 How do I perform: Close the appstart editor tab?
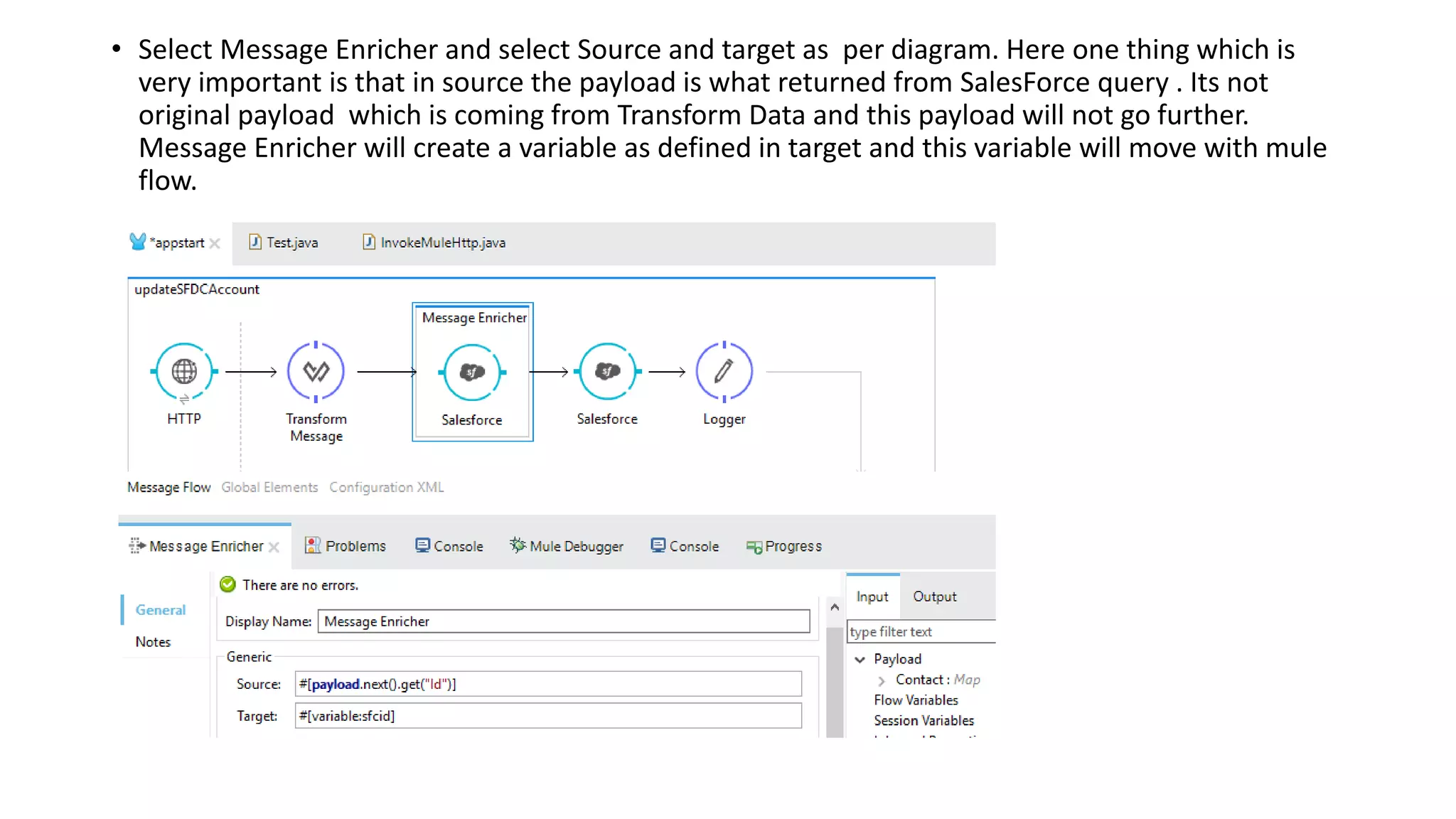[215, 243]
